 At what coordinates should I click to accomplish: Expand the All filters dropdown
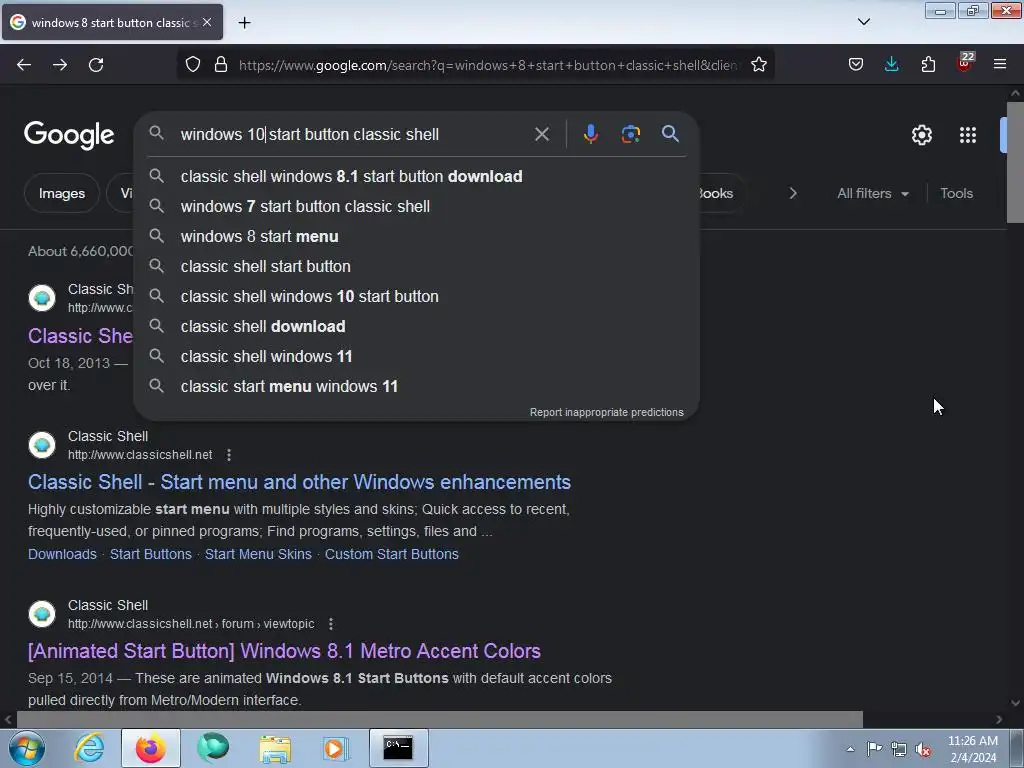[x=873, y=193]
